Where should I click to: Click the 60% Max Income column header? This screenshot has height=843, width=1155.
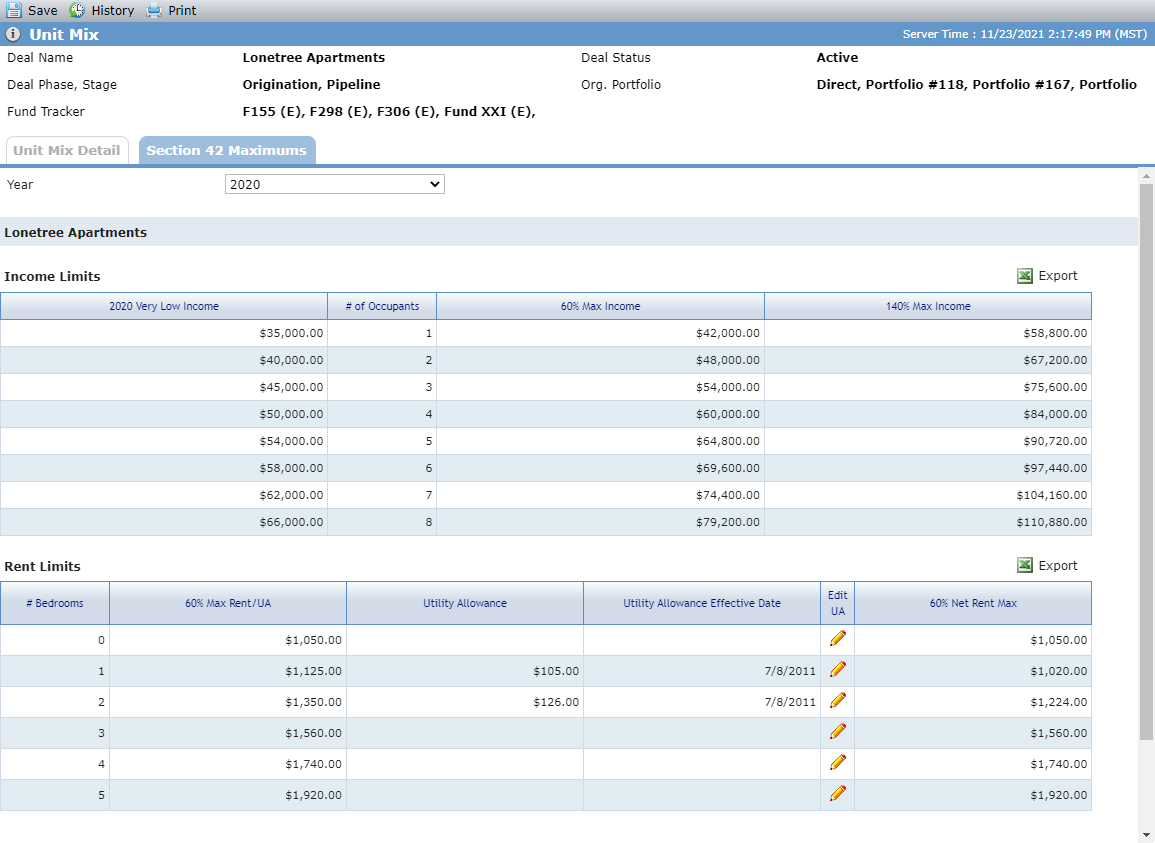(x=600, y=306)
